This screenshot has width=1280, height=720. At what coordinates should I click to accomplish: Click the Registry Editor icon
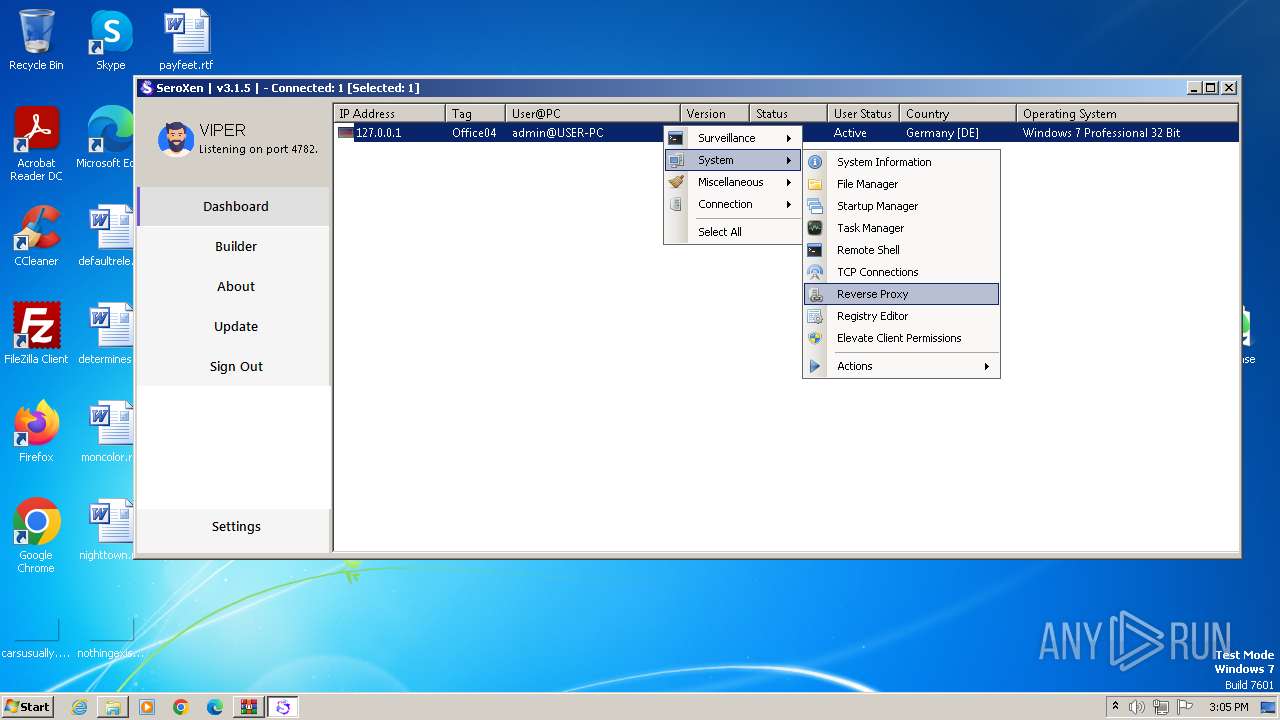coord(815,316)
